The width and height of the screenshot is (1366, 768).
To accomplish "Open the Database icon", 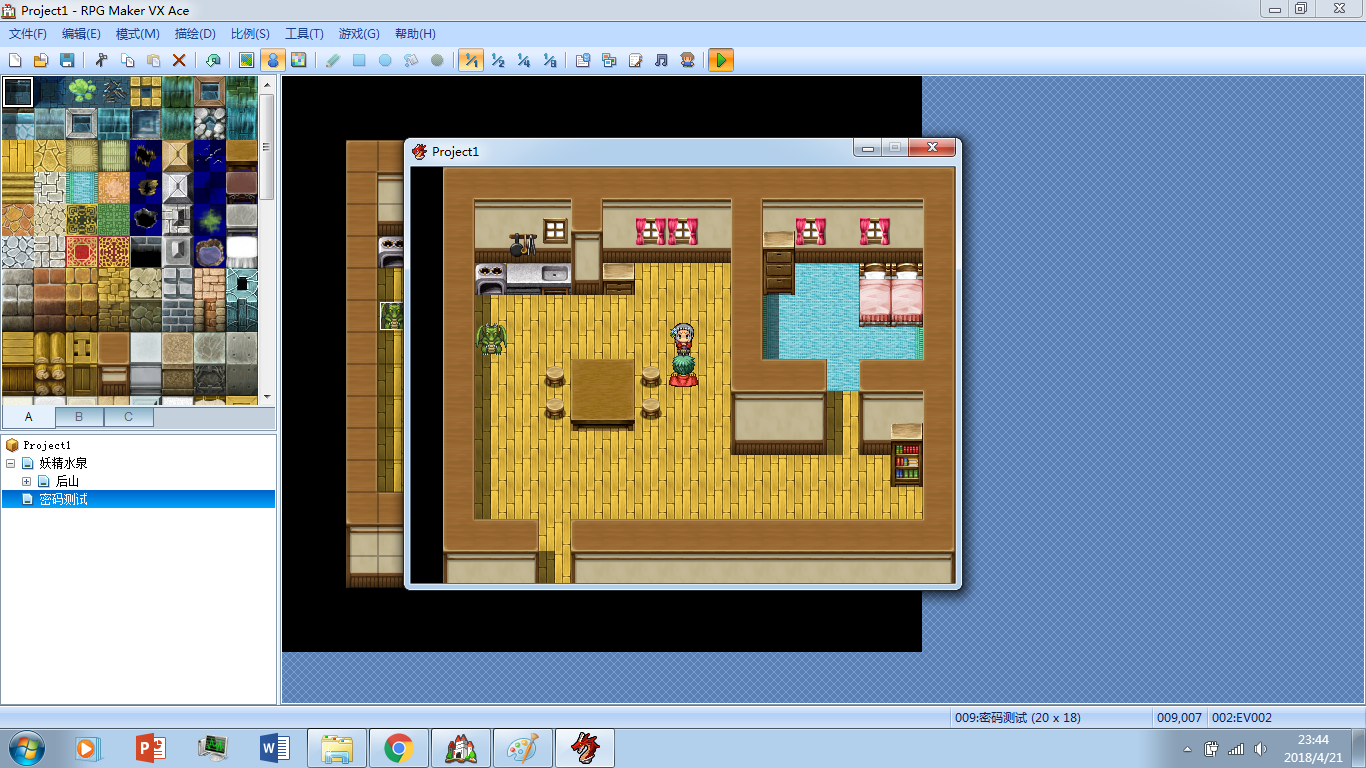I will tap(583, 60).
